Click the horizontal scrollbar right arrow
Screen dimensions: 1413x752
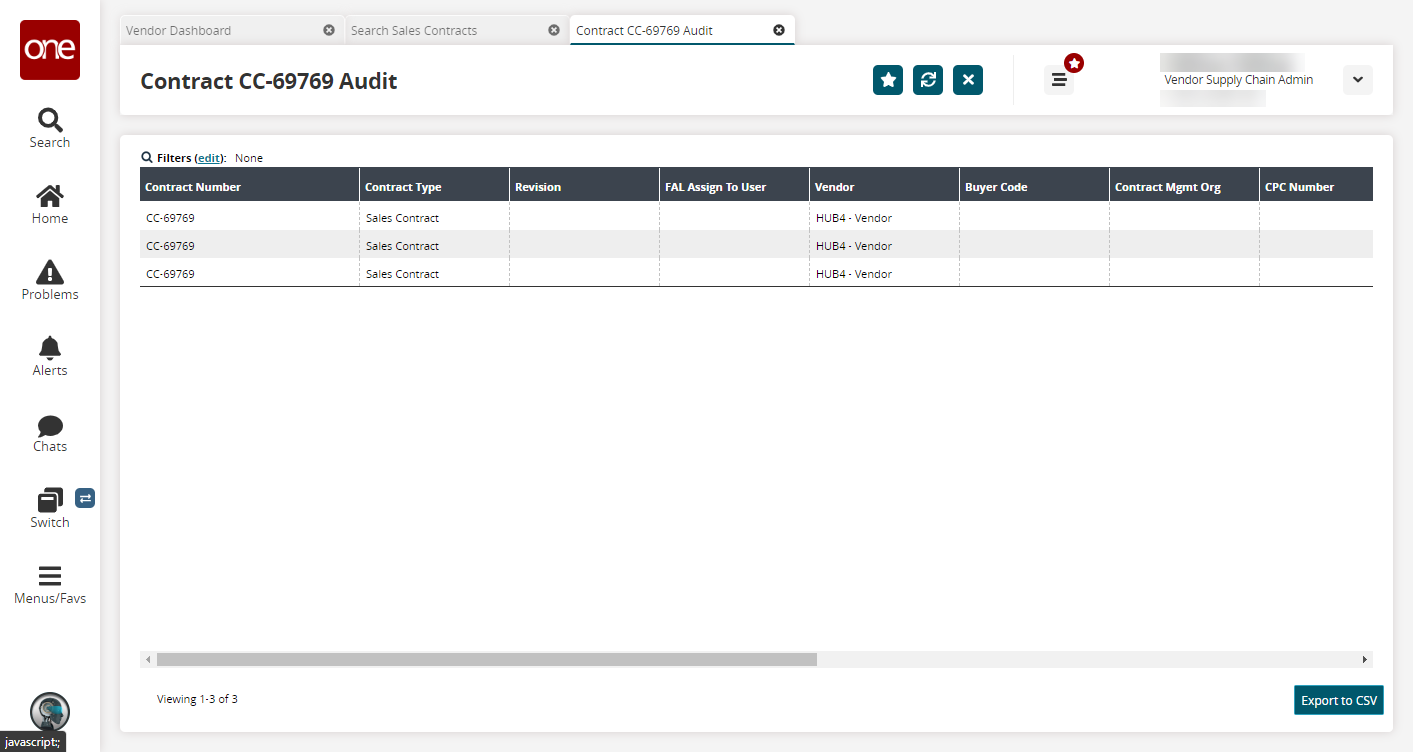point(1364,660)
